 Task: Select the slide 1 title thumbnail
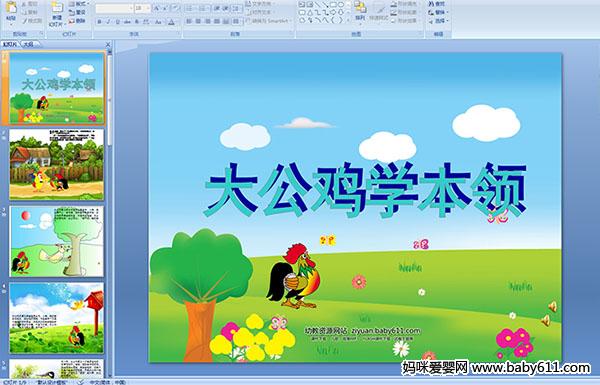pyautogui.click(x=57, y=88)
